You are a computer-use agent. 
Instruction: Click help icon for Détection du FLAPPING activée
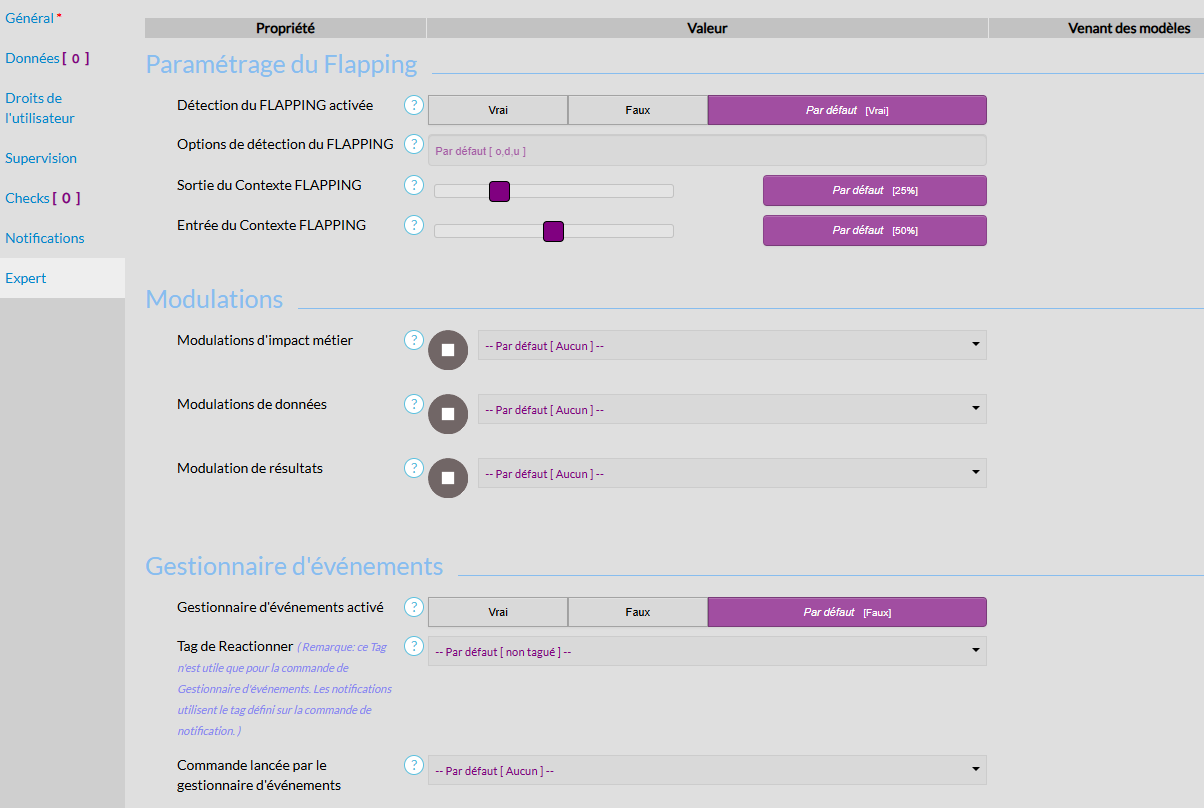pos(414,105)
